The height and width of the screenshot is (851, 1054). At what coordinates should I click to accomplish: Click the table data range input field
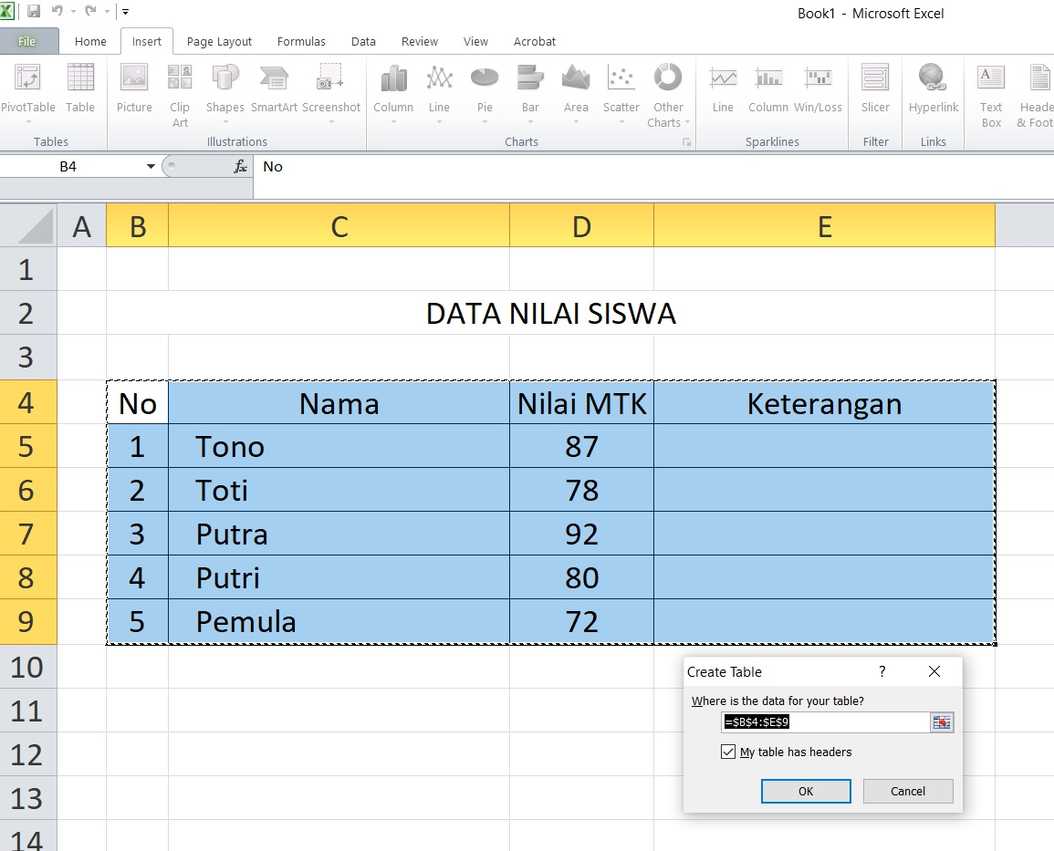825,723
